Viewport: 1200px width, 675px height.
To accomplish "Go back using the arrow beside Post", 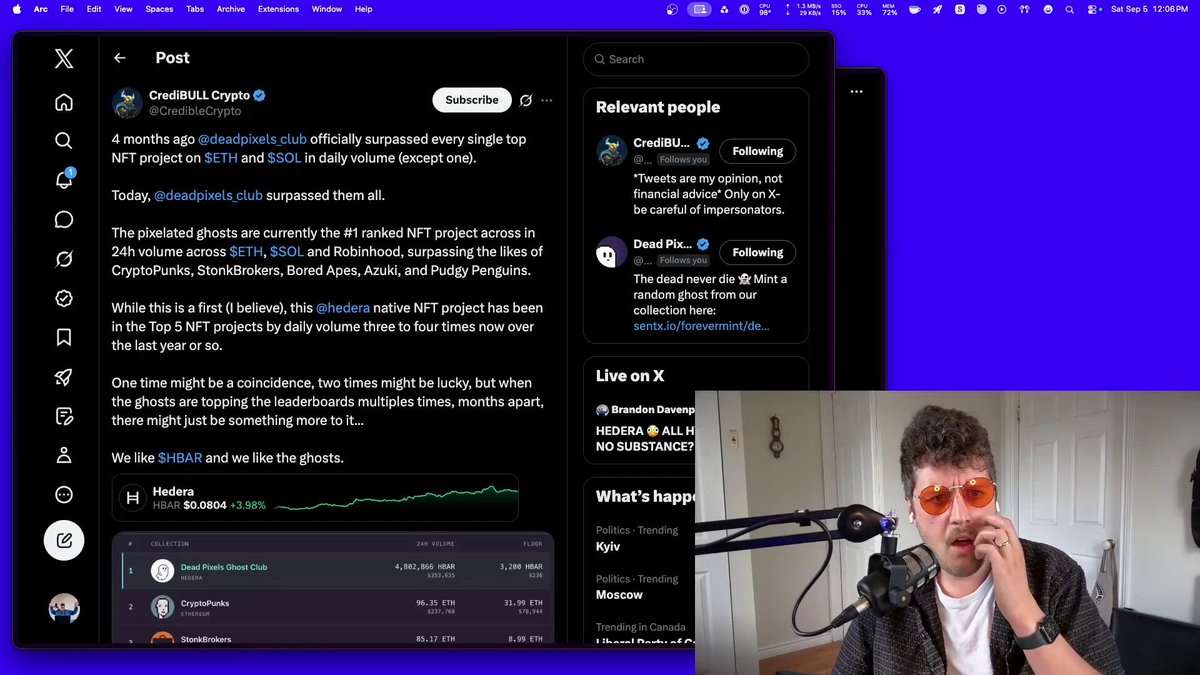I will tap(120, 58).
